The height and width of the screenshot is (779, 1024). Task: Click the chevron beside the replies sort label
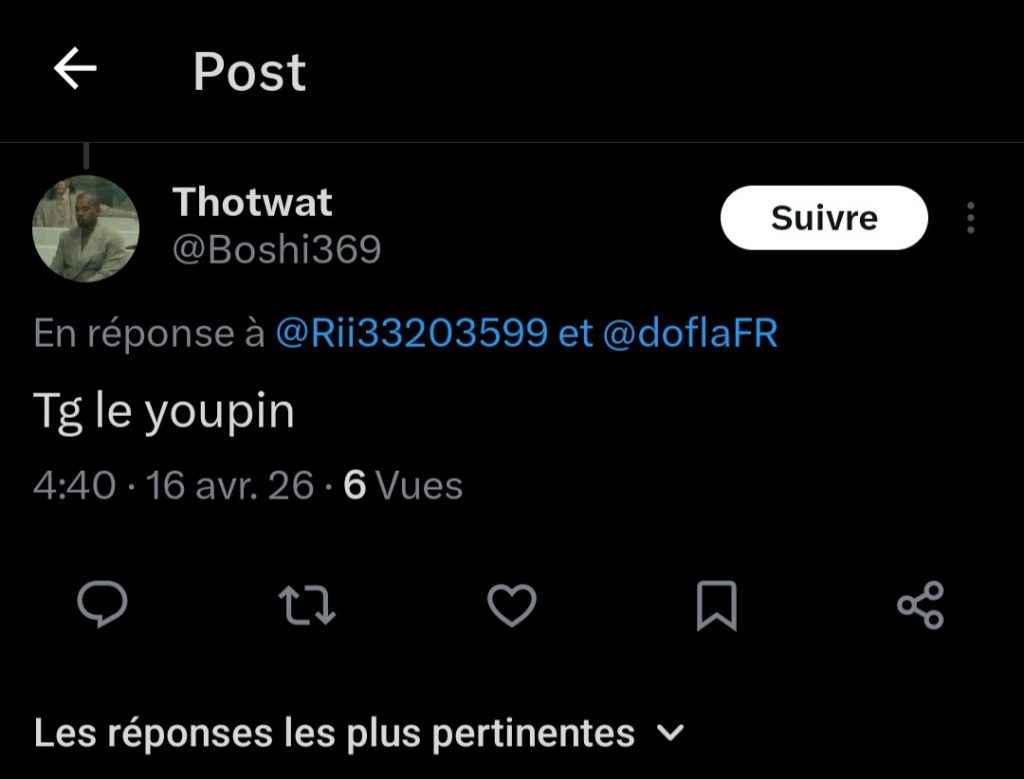[670, 733]
